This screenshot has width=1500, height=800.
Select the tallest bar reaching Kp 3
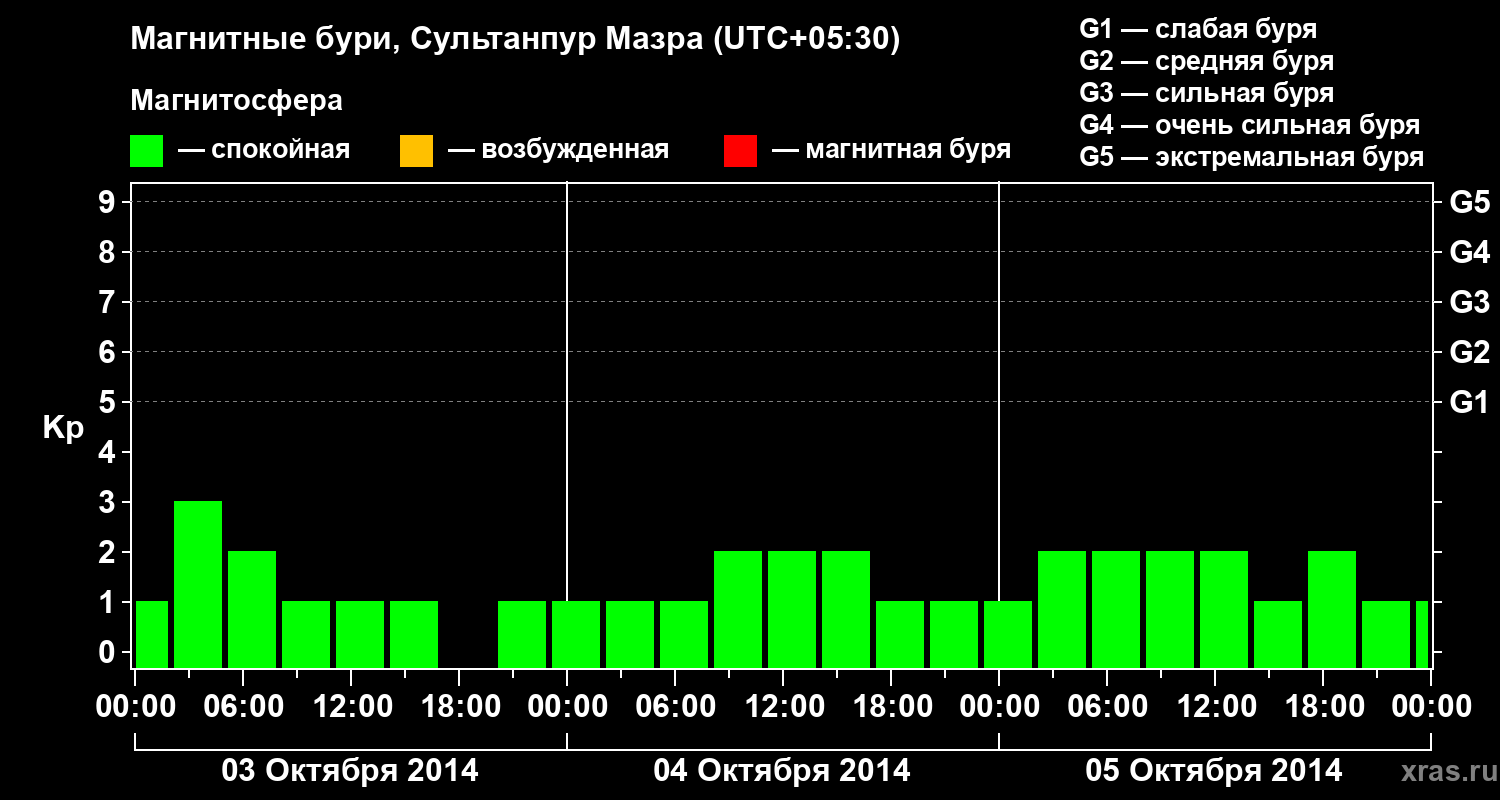click(198, 584)
